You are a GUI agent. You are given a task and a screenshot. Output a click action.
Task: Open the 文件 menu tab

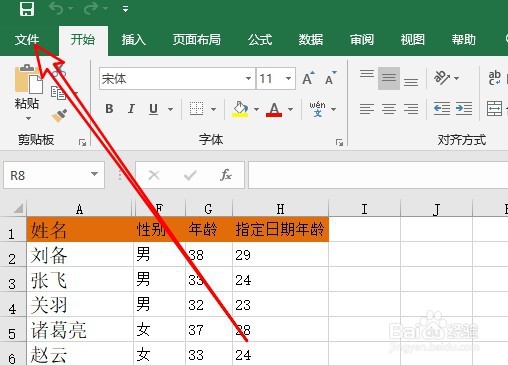coord(27,40)
